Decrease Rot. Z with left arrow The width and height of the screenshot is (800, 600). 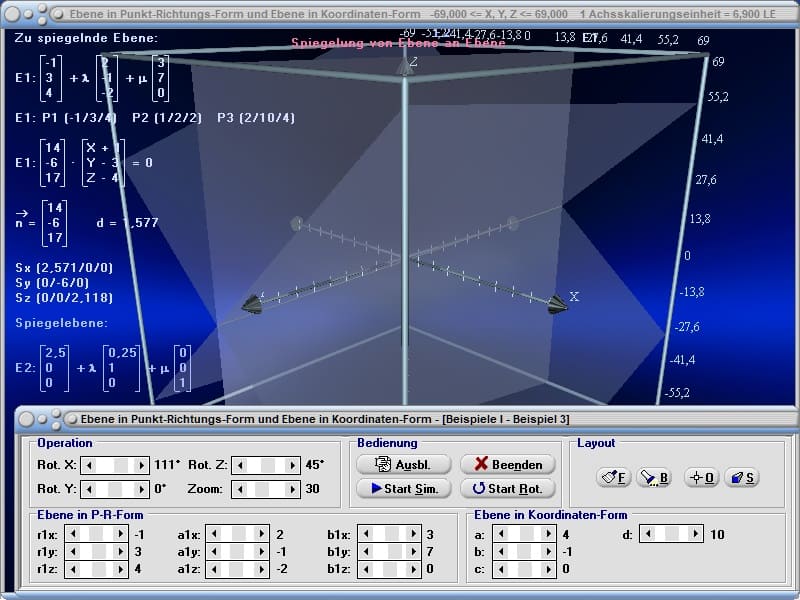point(240,465)
